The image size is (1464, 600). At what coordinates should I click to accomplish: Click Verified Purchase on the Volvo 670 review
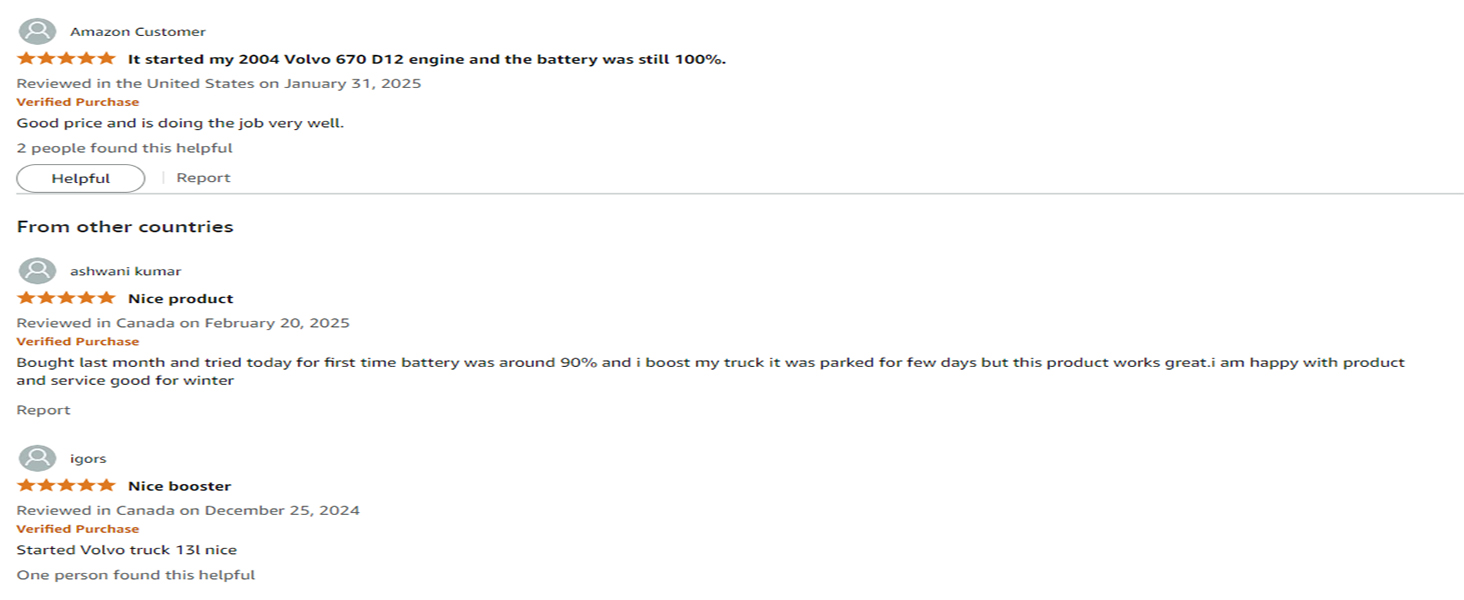tap(78, 102)
